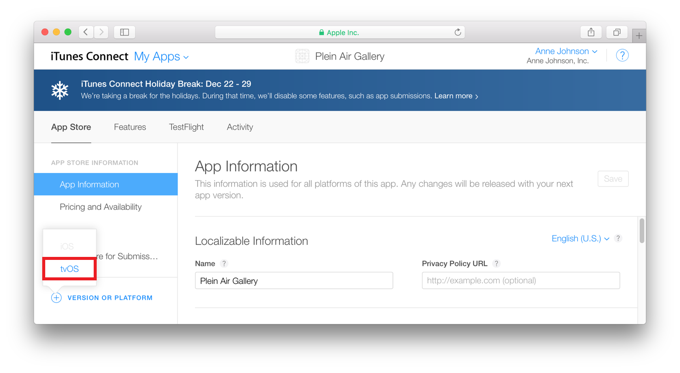Open help via question mark circle icon
Image resolution: width=680 pixels, height=373 pixels.
622,56
